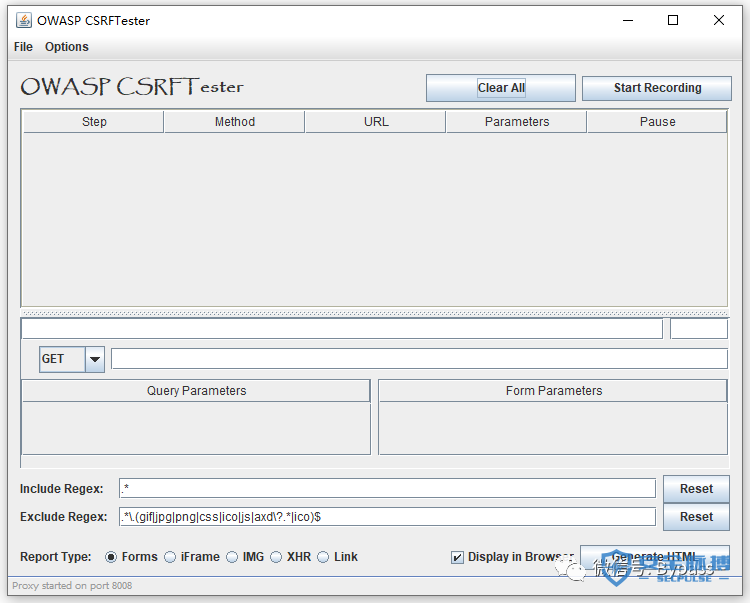This screenshot has height=603, width=750.
Task: Click the 'Exclude Regex:' label
Action: pyautogui.click(x=63, y=517)
